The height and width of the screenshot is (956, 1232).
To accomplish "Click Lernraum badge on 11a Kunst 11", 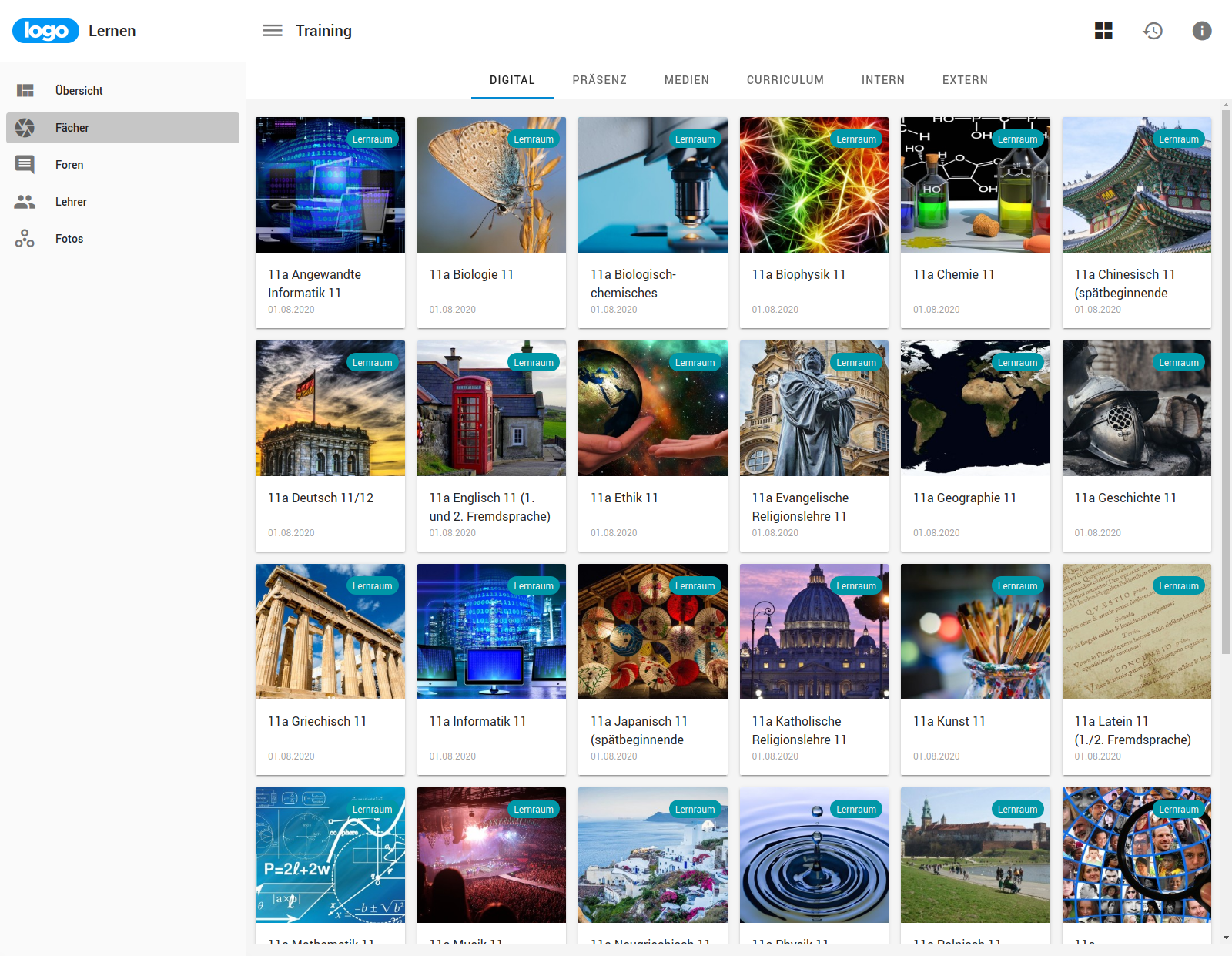I will tap(1017, 586).
